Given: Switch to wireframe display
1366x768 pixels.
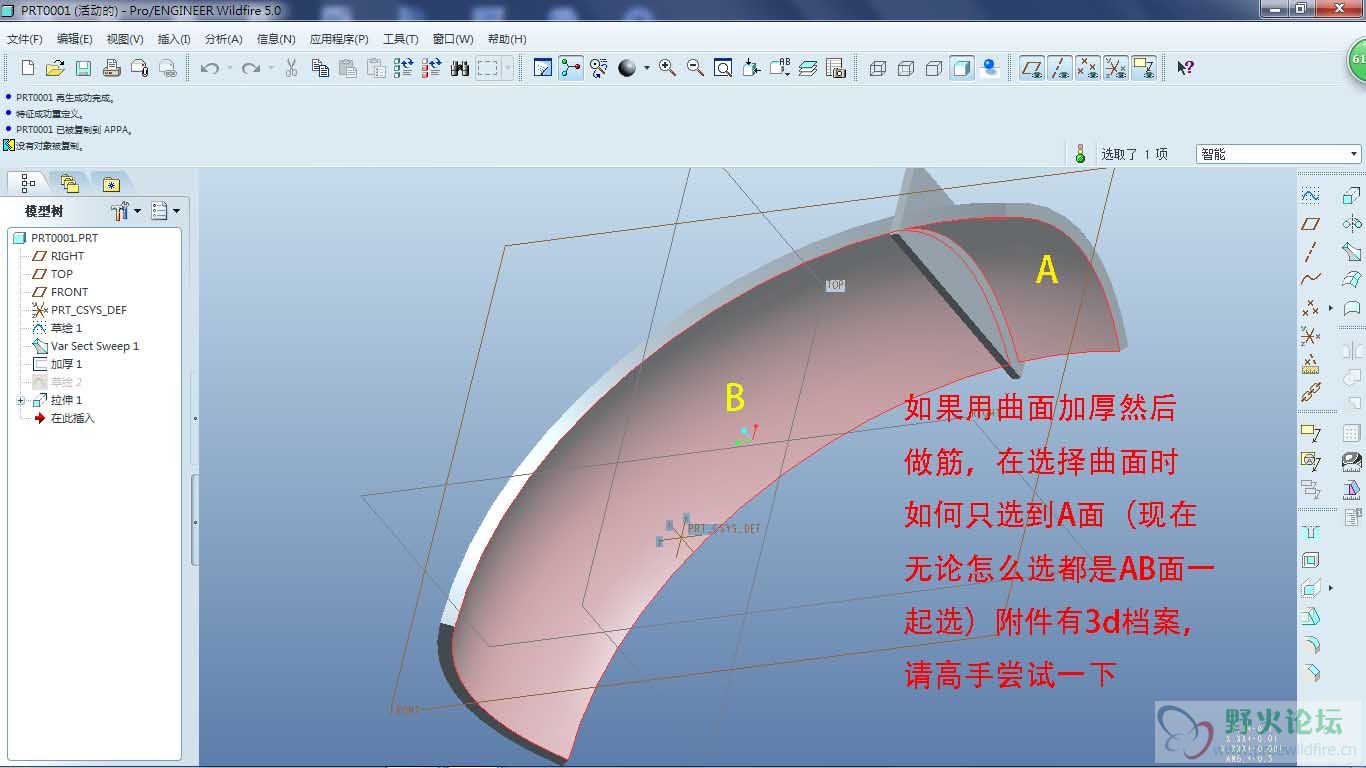Looking at the screenshot, I should (878, 68).
